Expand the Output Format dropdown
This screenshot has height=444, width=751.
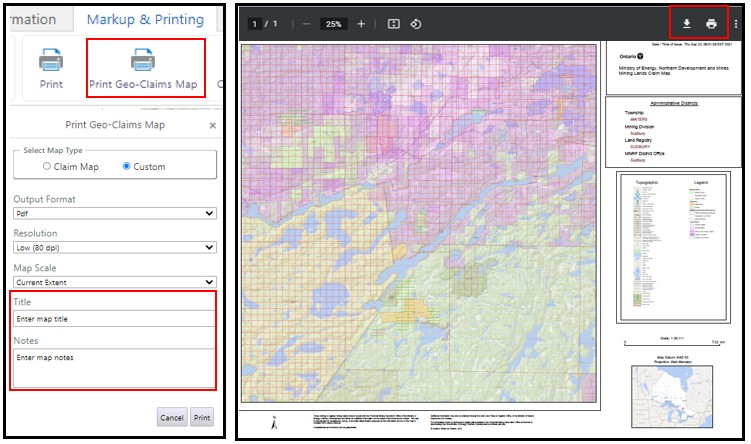pyautogui.click(x=114, y=213)
